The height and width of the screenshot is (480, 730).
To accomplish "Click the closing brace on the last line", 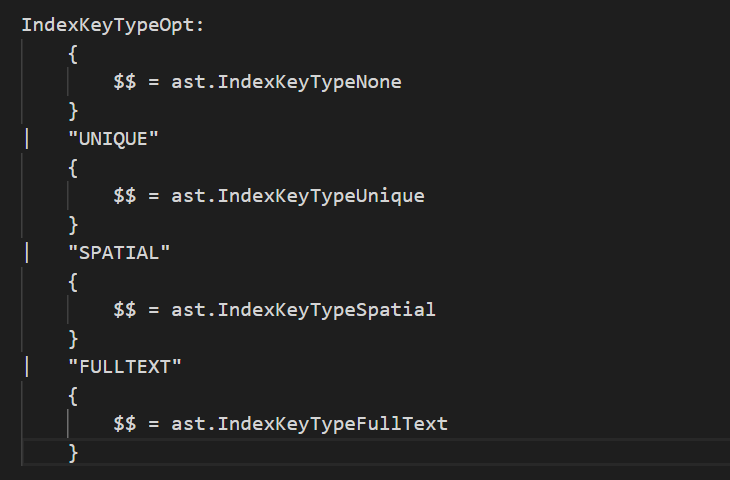I will point(73,453).
